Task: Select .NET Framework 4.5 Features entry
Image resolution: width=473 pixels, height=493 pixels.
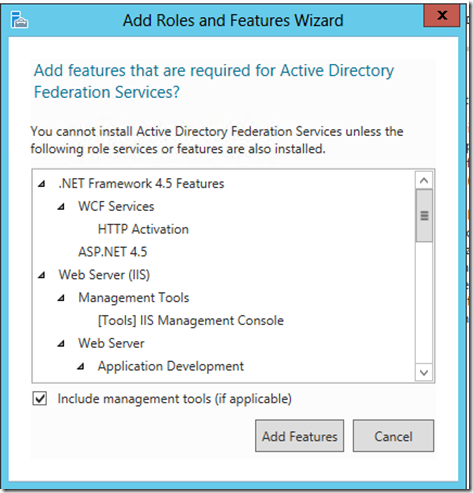Action: coord(141,184)
